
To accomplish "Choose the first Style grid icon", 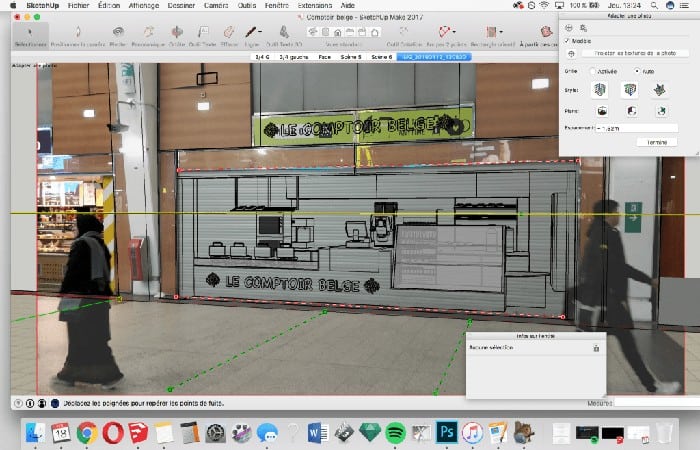I will tap(600, 90).
